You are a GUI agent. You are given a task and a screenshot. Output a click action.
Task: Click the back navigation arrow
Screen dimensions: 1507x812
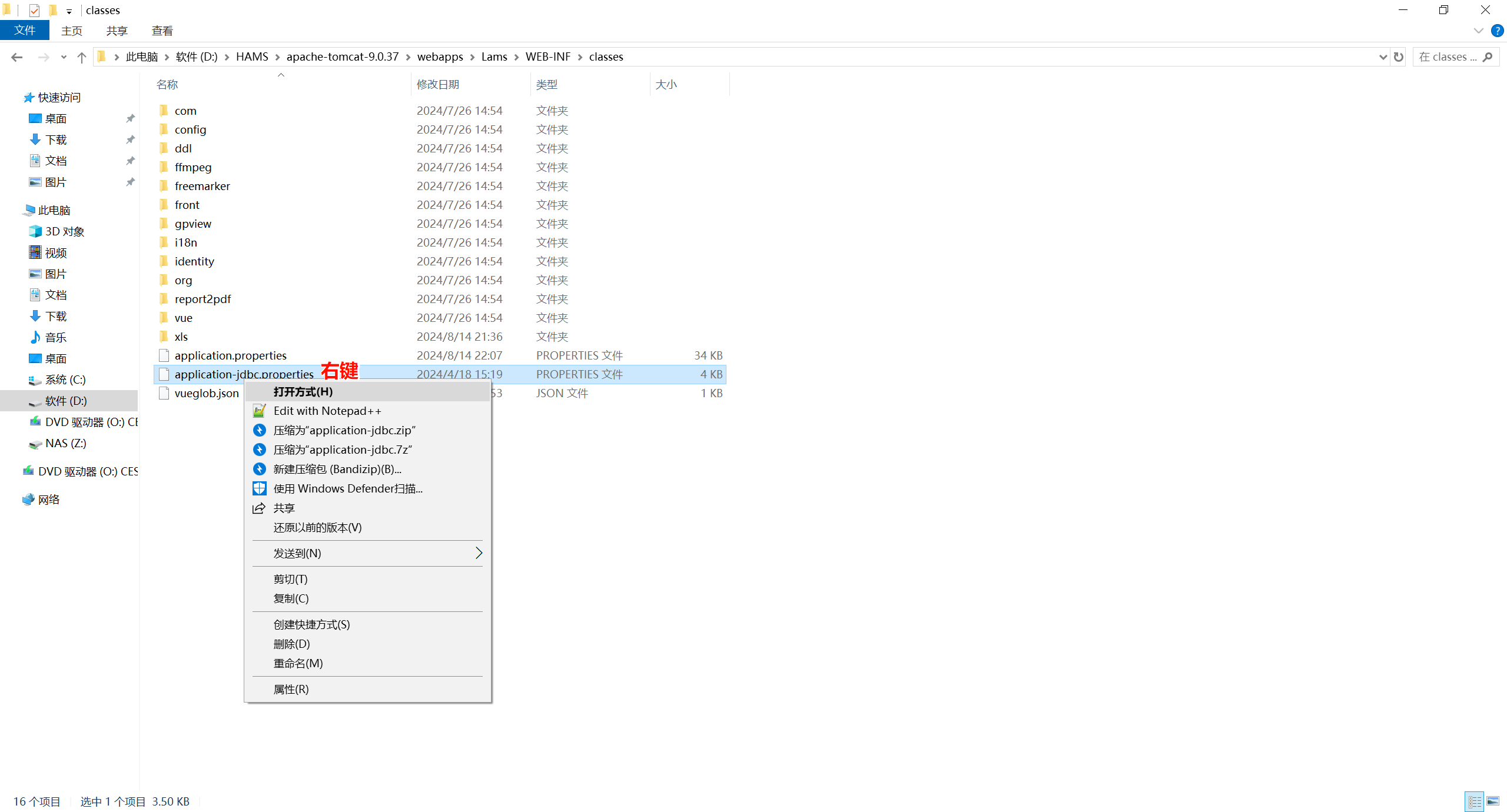17,57
